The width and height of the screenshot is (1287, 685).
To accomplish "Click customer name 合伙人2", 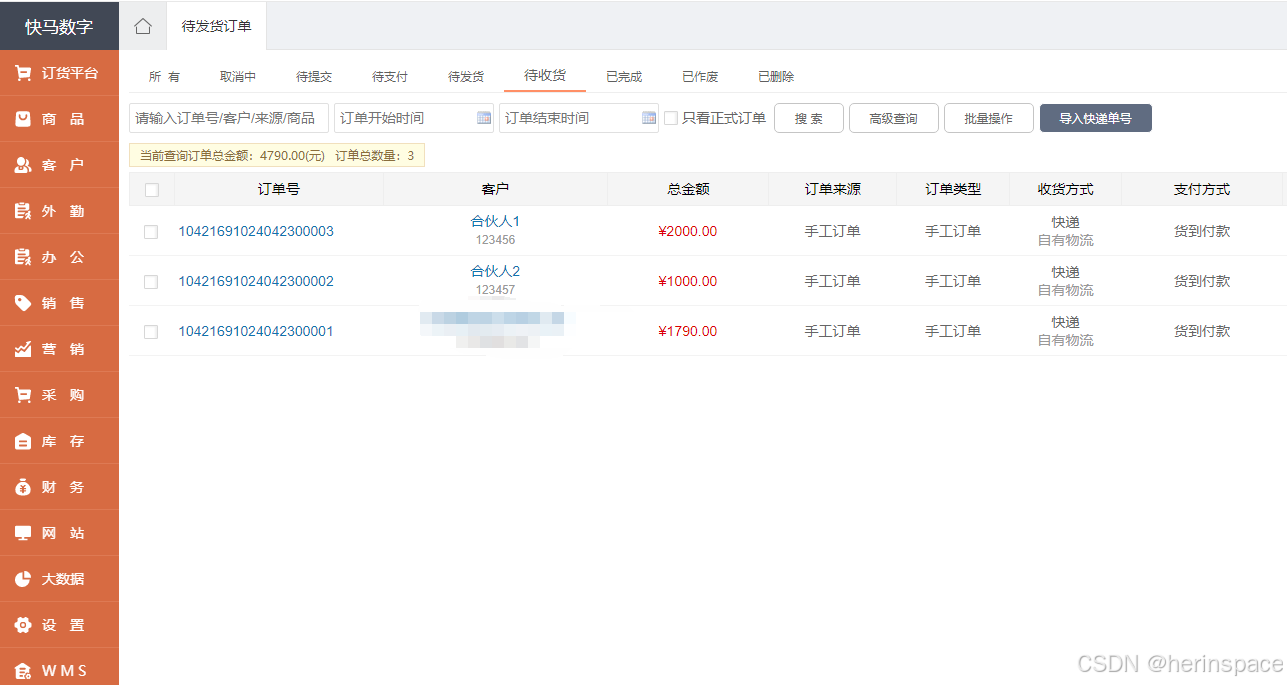I will (496, 272).
